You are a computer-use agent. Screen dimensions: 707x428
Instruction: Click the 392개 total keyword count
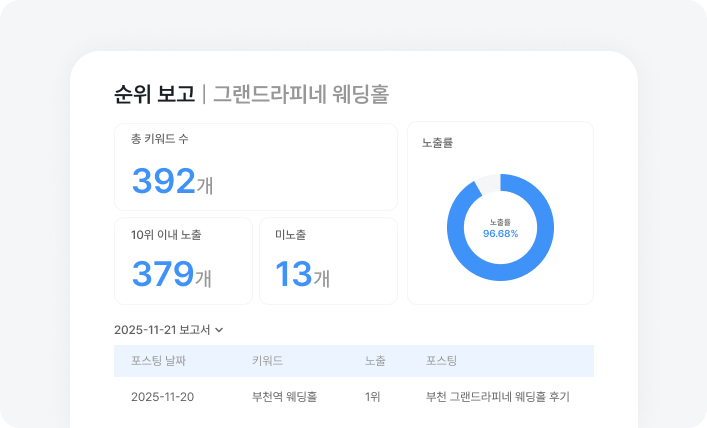pos(172,182)
